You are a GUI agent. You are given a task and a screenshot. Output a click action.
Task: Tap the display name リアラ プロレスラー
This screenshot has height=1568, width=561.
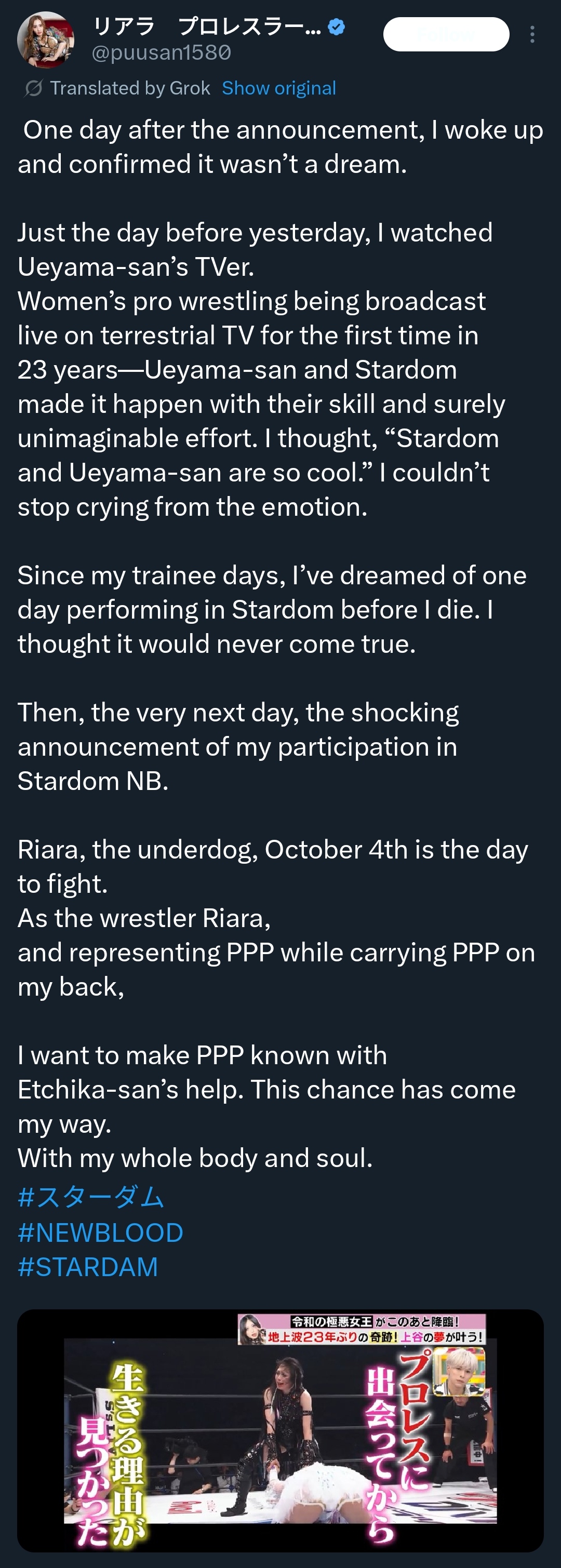(x=207, y=27)
